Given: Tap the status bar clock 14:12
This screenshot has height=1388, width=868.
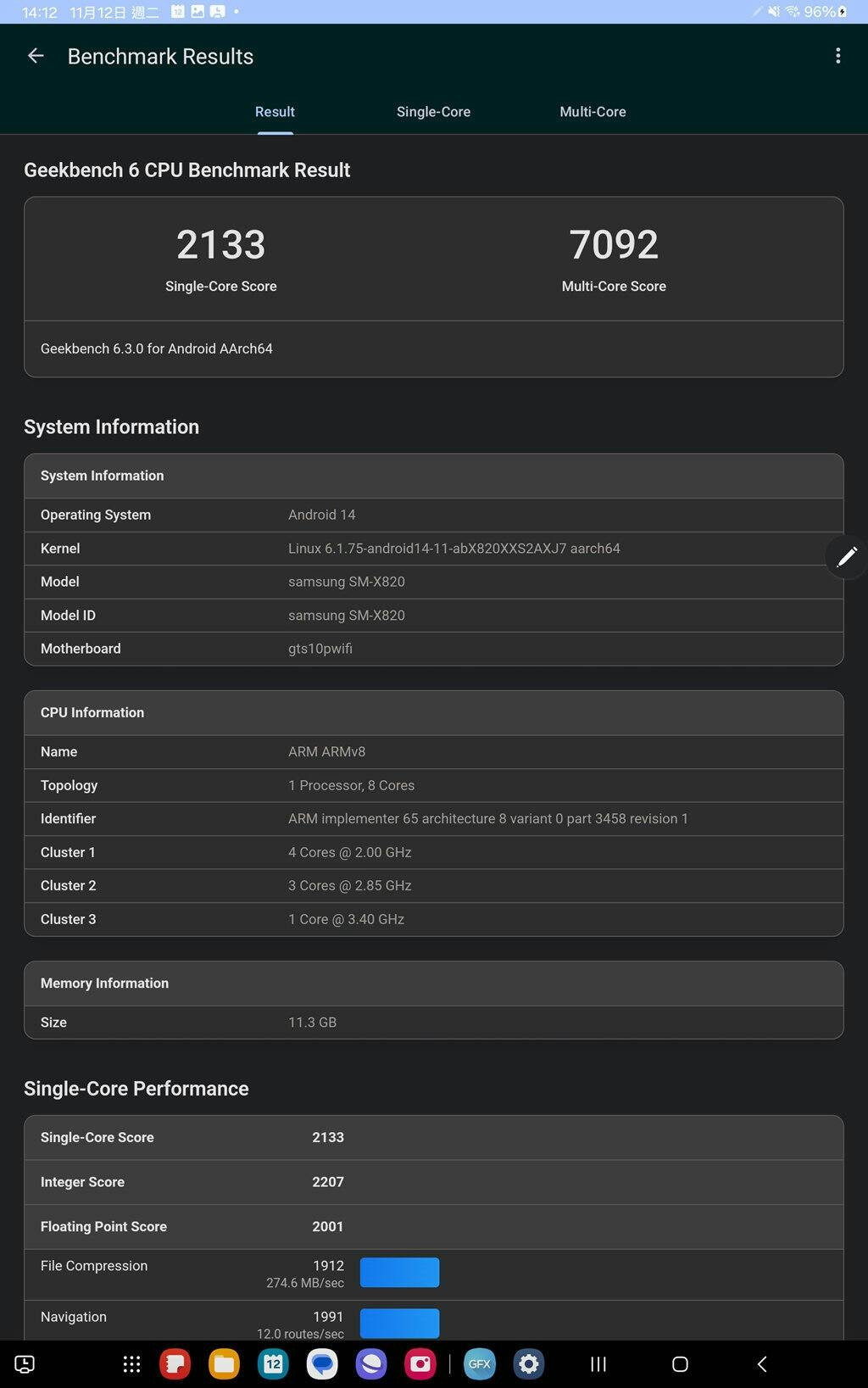Looking at the screenshot, I should 39,12.
